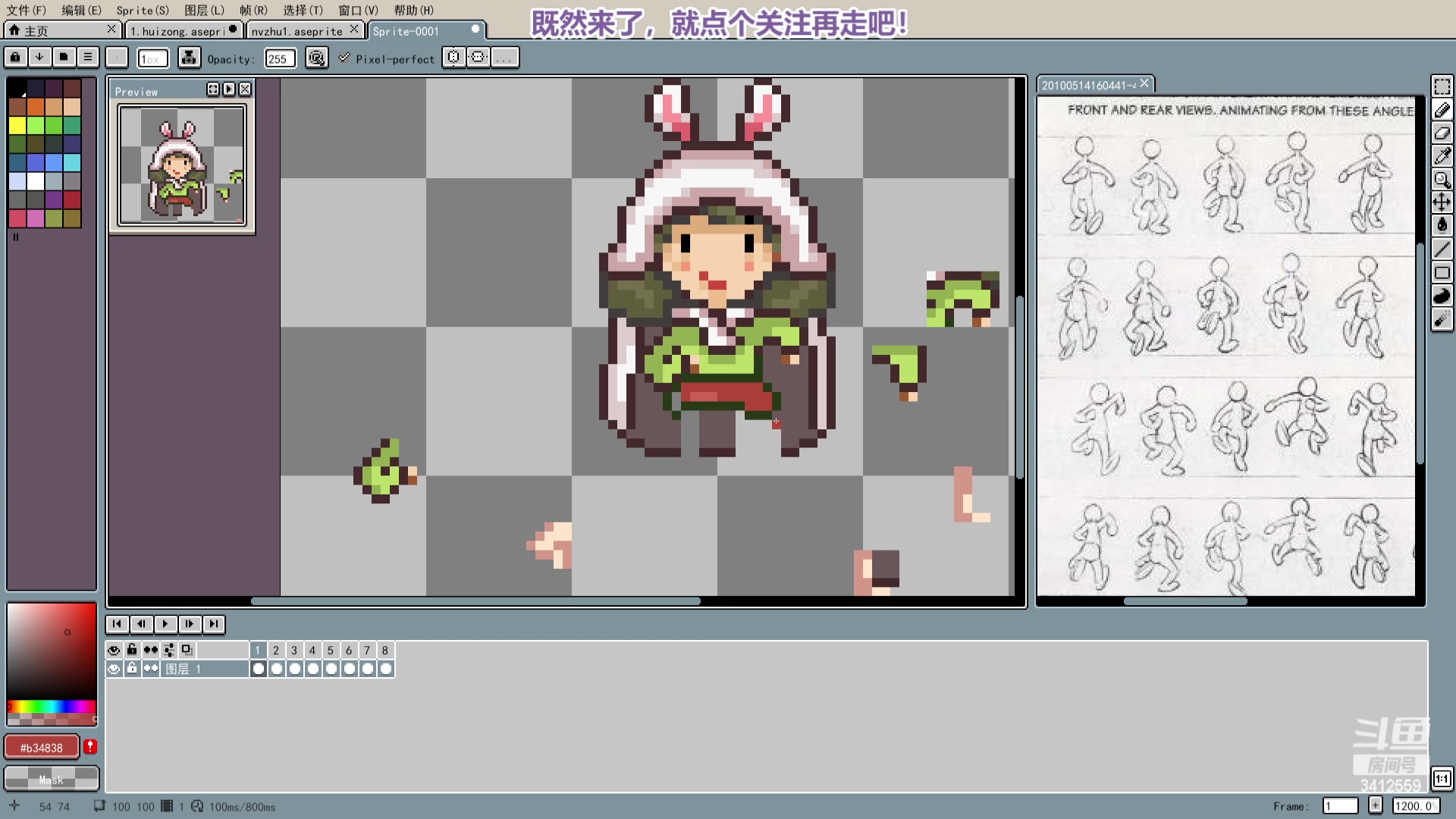The image size is (1456, 819).
Task: Click the Mask background color button
Action: coord(52,779)
